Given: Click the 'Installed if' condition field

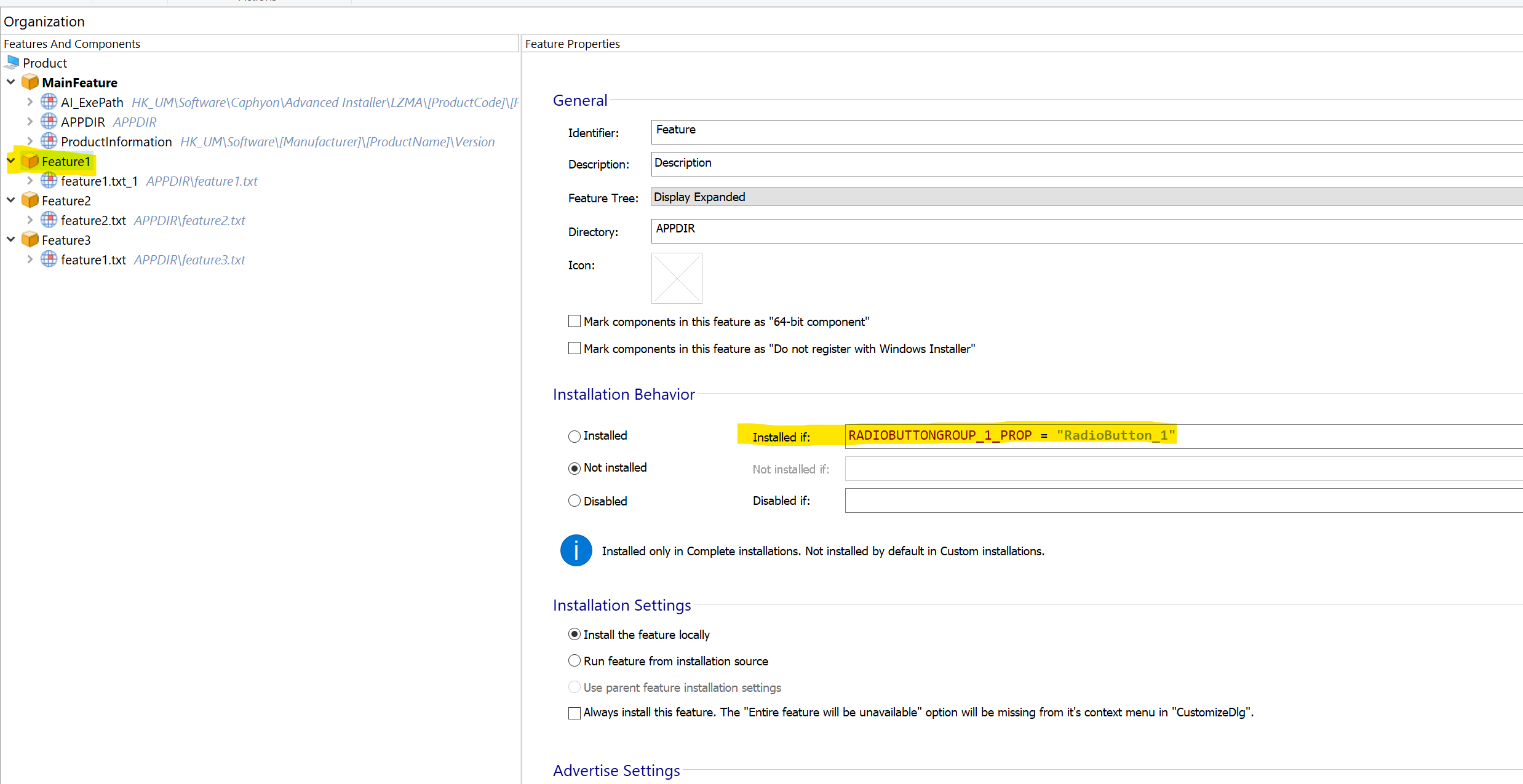Looking at the screenshot, I should (1184, 436).
